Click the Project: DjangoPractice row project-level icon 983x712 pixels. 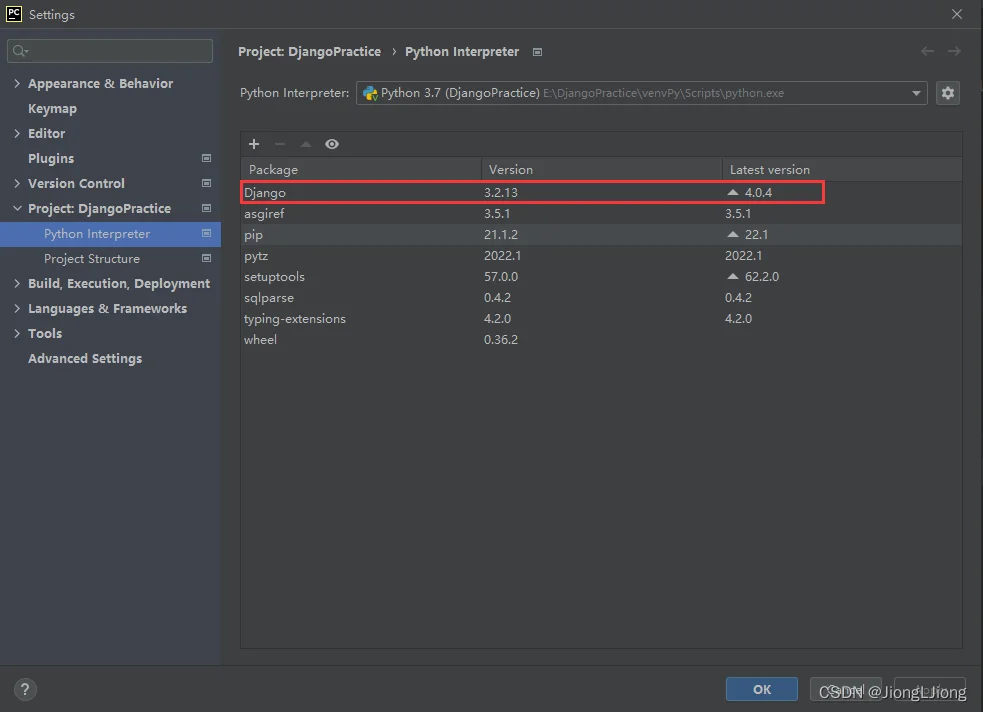(206, 209)
